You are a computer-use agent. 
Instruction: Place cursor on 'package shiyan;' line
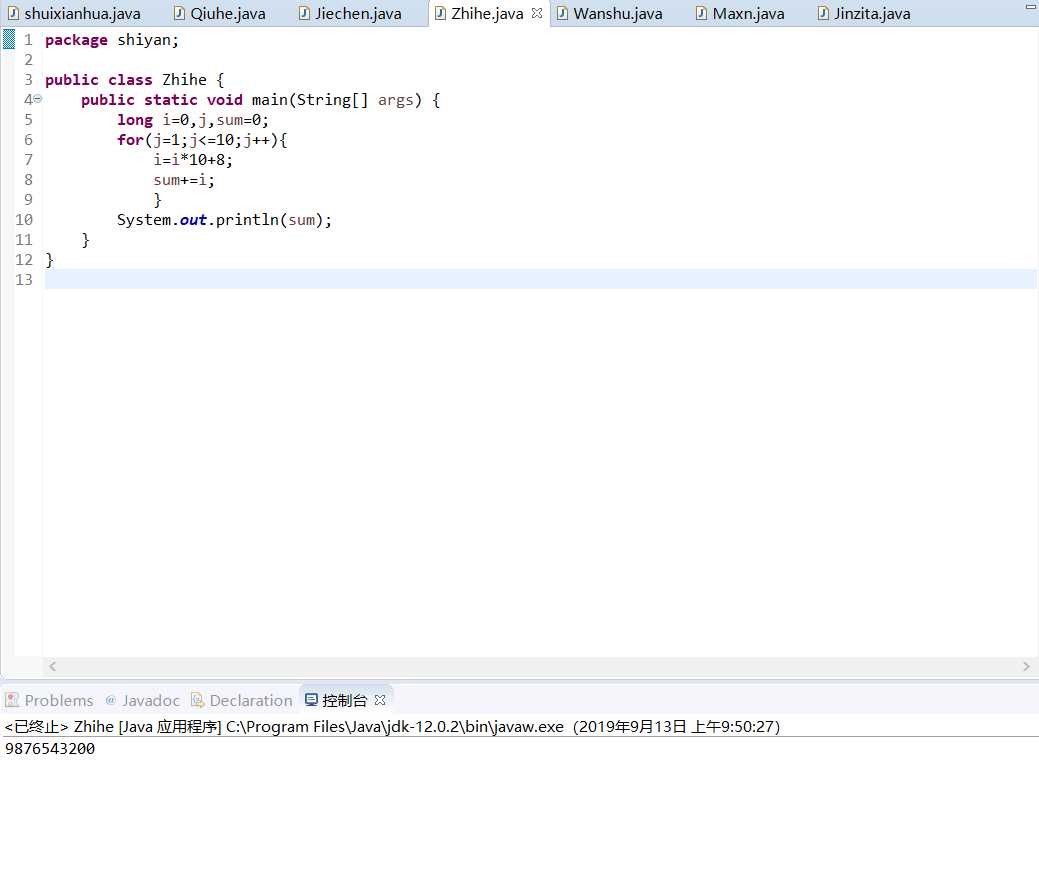[x=111, y=40]
